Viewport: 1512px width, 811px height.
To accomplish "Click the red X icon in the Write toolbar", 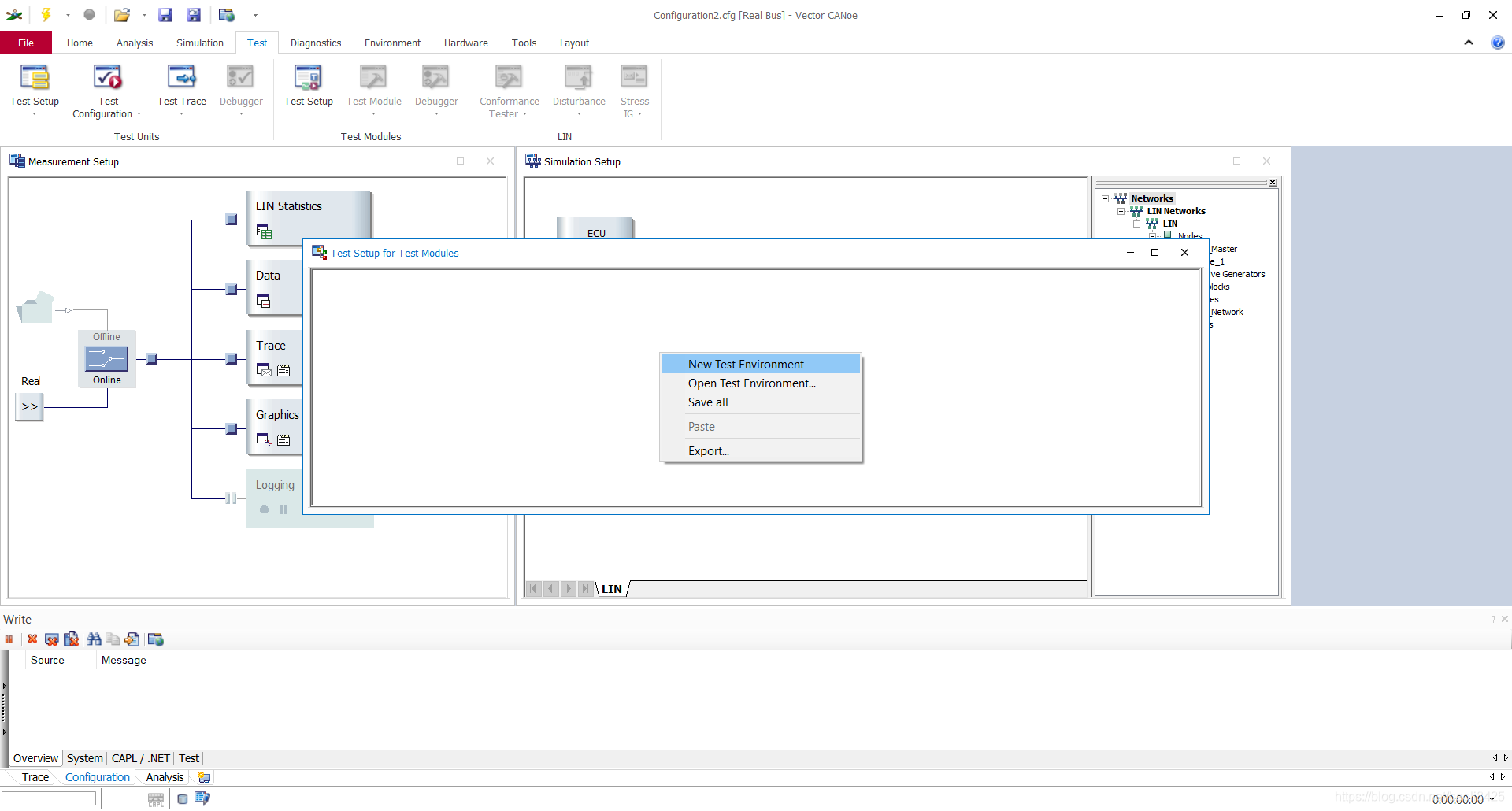I will tap(32, 639).
